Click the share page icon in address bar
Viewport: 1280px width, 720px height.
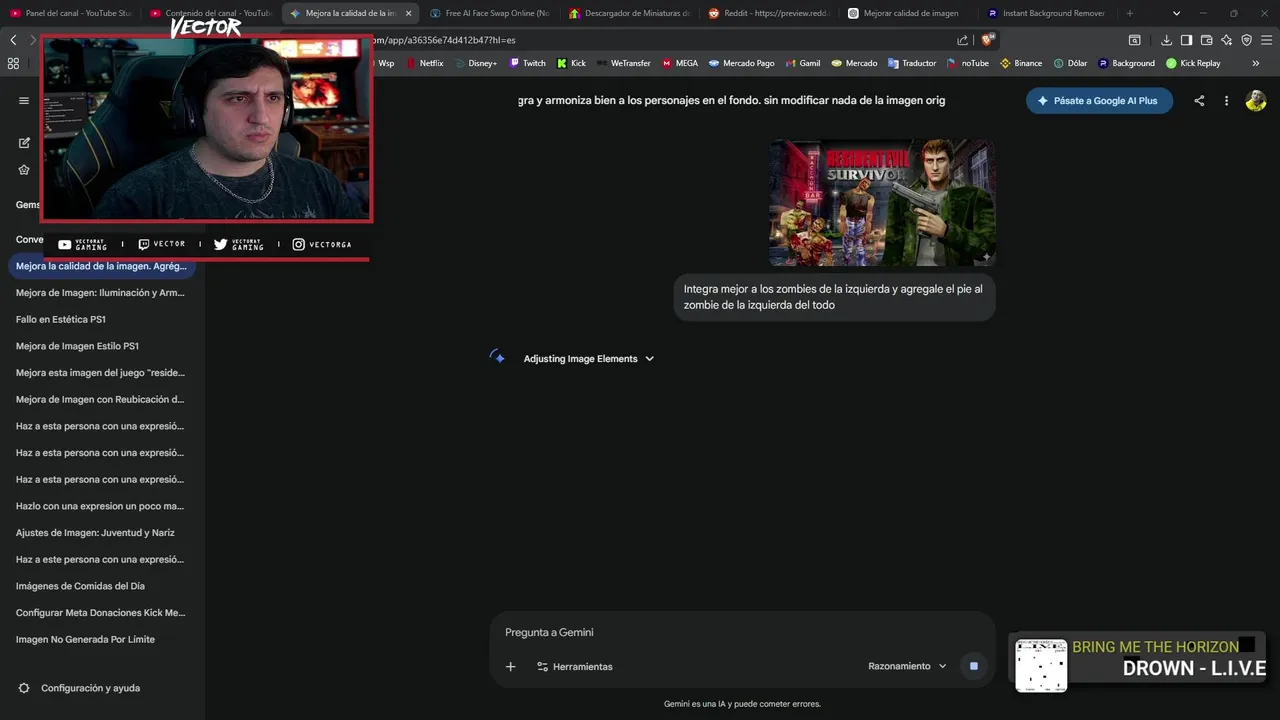click(962, 40)
